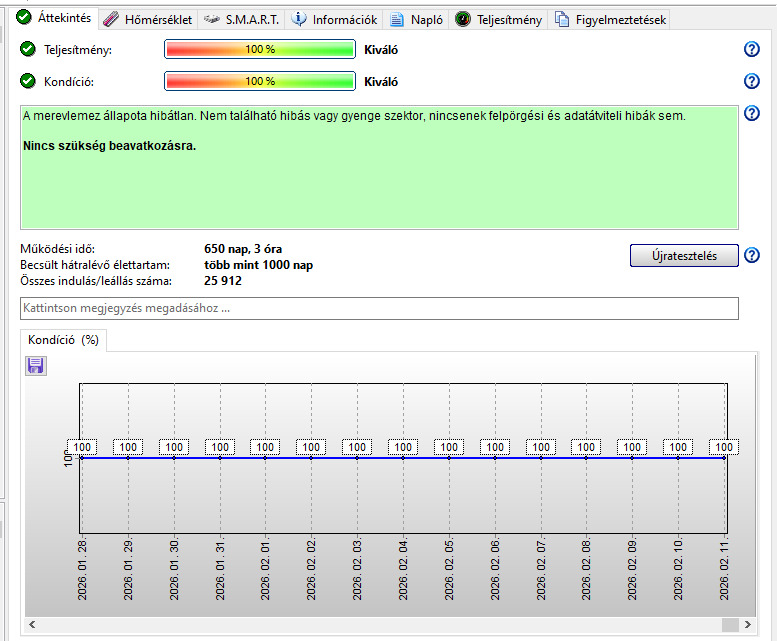Click the Újratesztelés button

click(x=684, y=256)
